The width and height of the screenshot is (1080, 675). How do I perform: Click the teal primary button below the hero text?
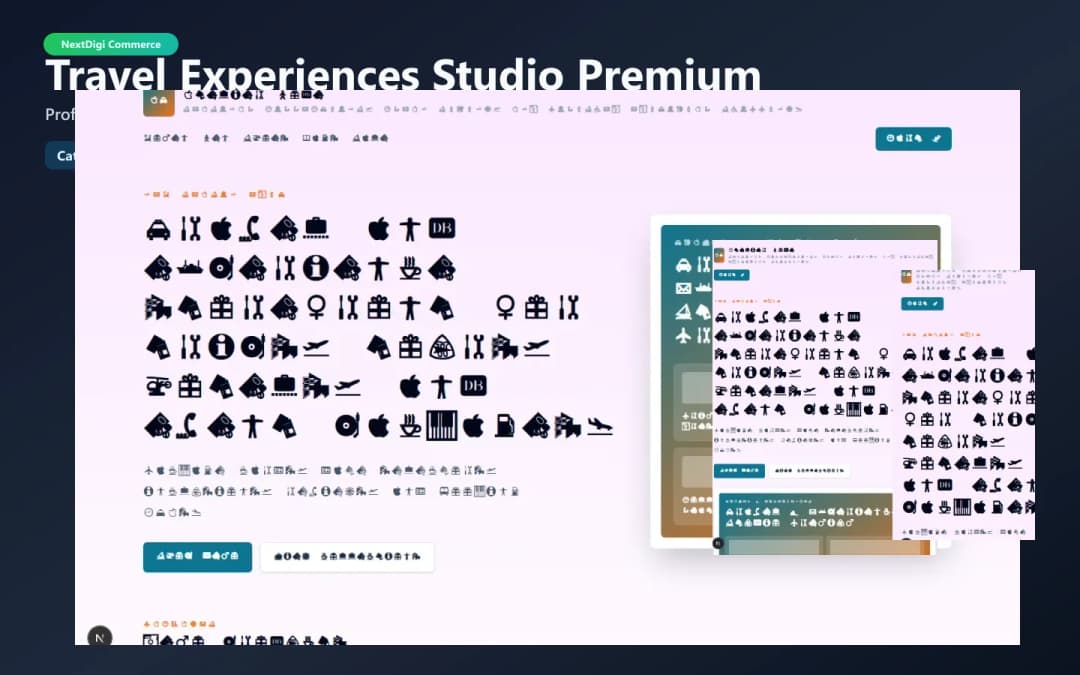[x=198, y=557]
